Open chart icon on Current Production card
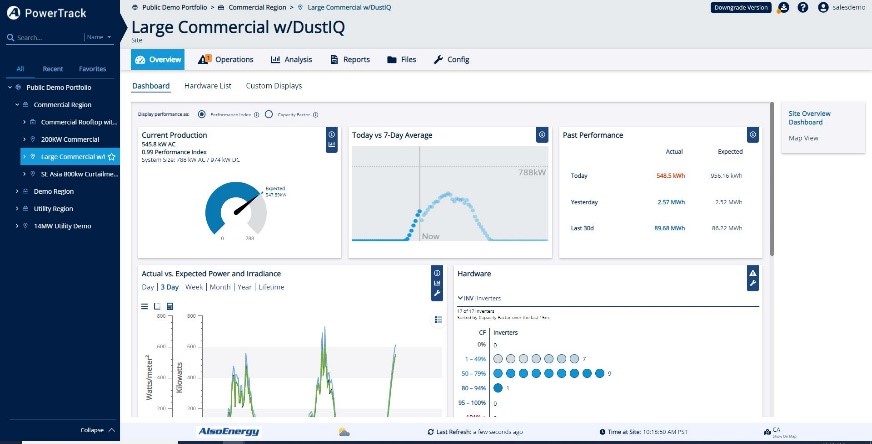 pyautogui.click(x=331, y=145)
